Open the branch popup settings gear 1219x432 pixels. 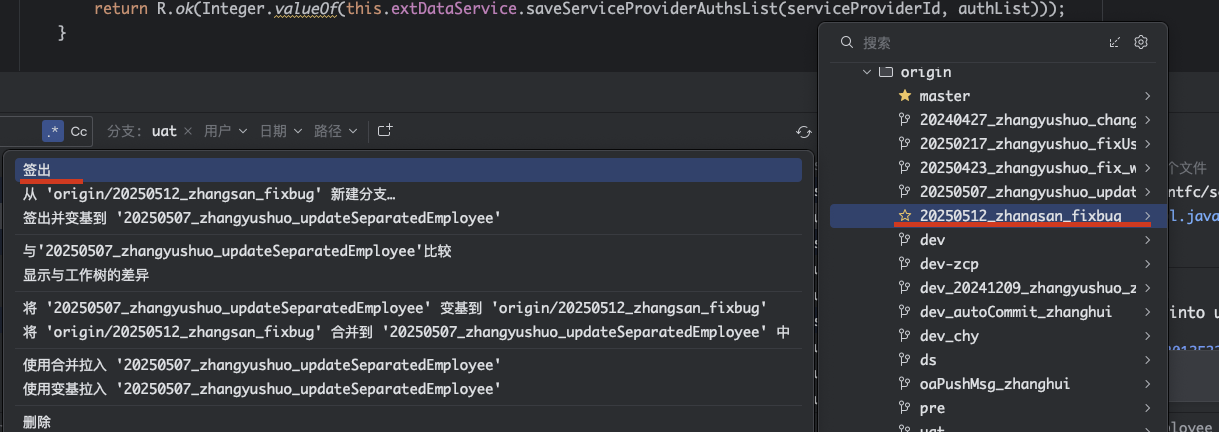(1141, 43)
